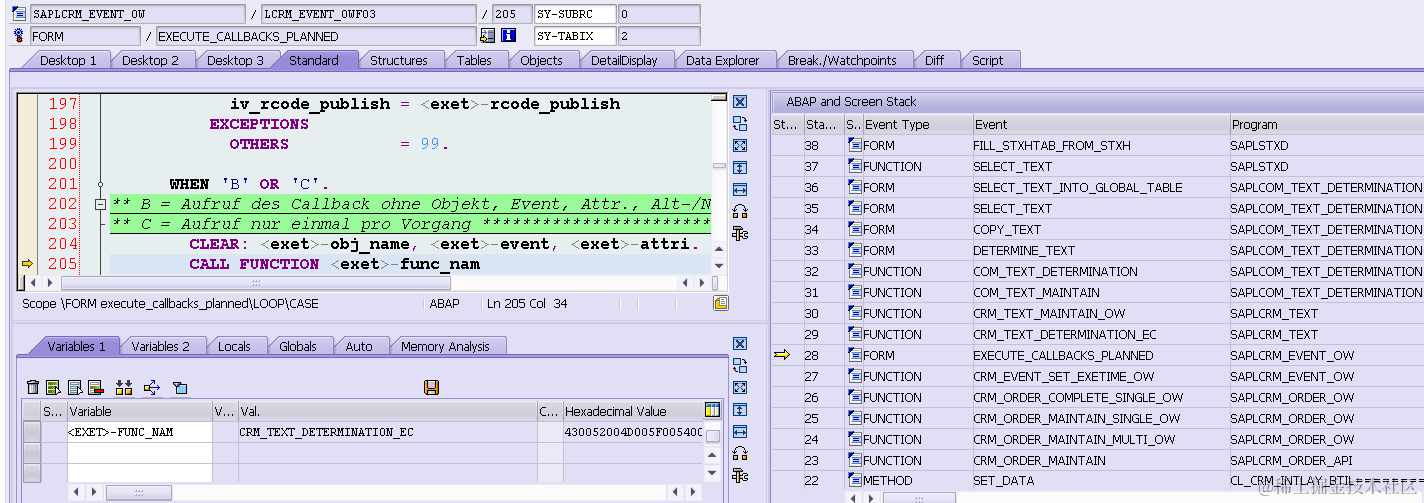Viewport: 1424px width, 503px height.
Task: Switch to Auto tab
Action: (359, 346)
